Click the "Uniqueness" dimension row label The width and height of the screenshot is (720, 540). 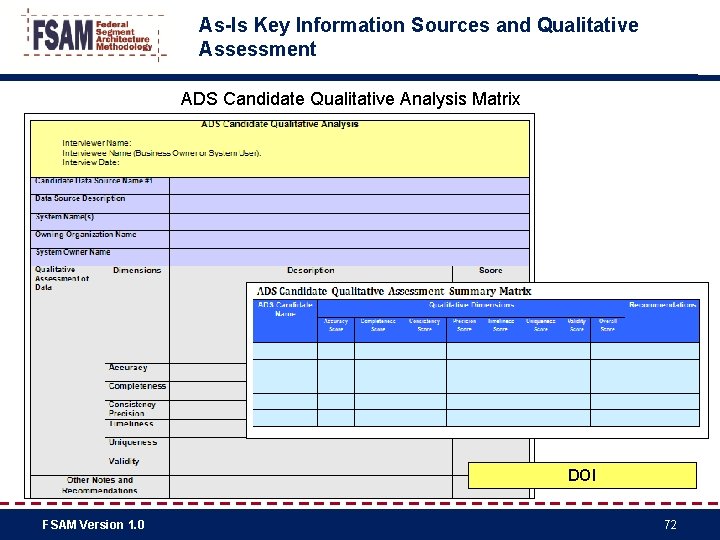click(x=133, y=442)
